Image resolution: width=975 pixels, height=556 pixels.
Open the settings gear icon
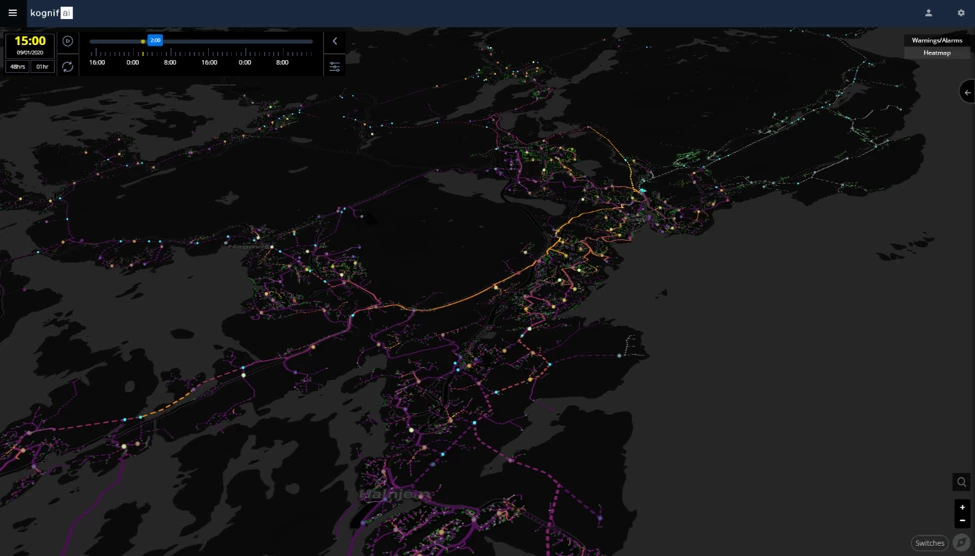[961, 13]
